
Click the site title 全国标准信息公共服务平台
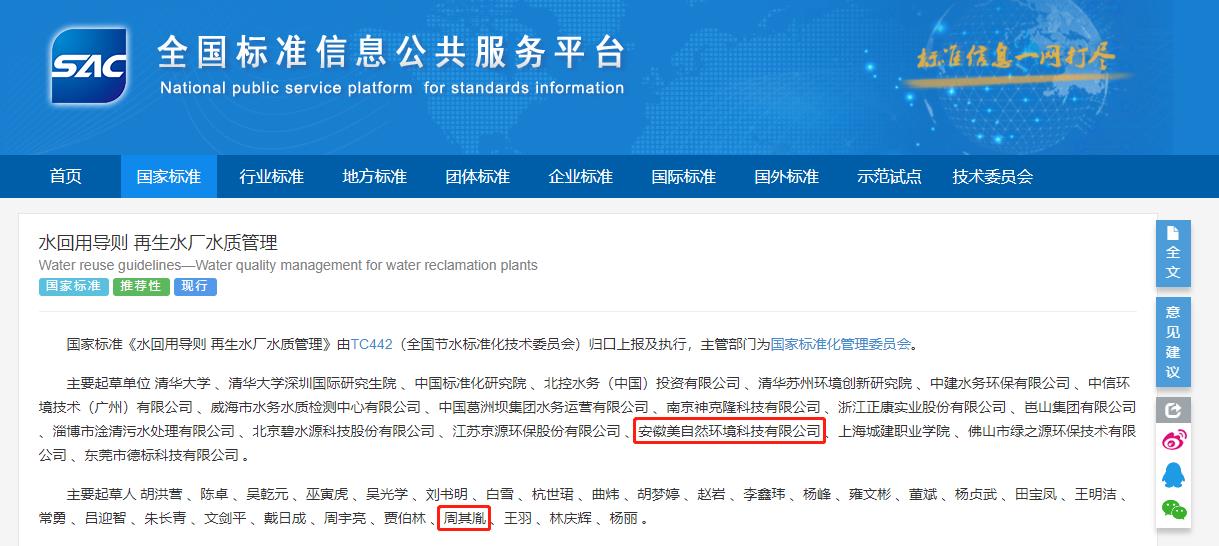[x=392, y=52]
